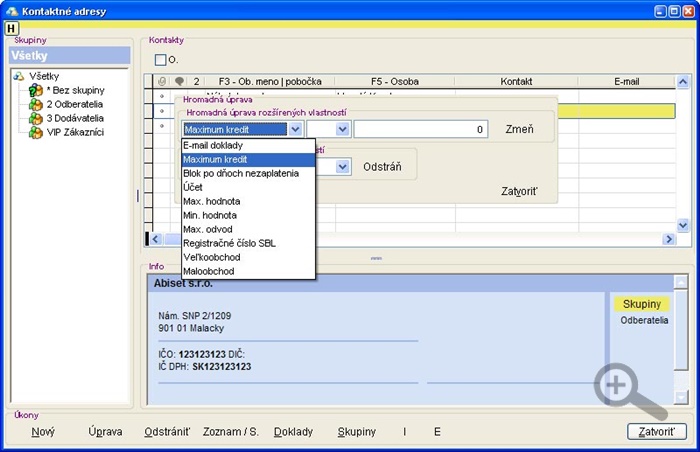700x452 pixels.
Task: Click the bottom-right Zatvoriť window button
Action: pos(657,432)
